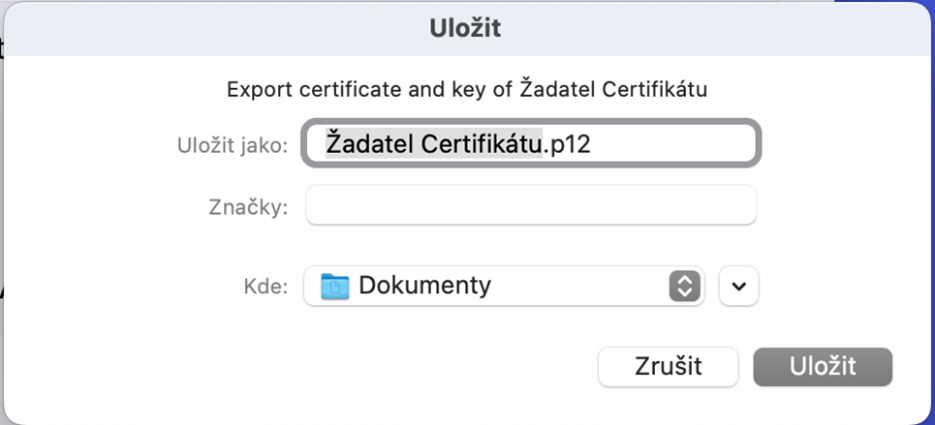Click the Uložit dialog title bar
Screen dimensions: 935x425
465,29
